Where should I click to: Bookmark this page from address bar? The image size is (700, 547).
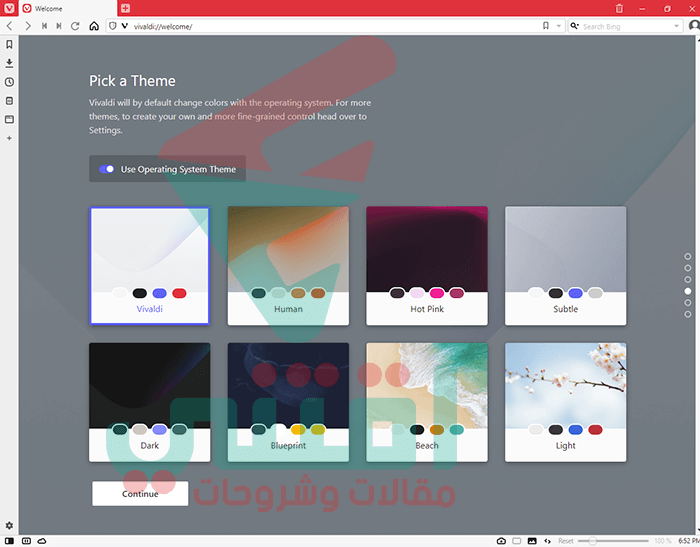[x=546, y=26]
